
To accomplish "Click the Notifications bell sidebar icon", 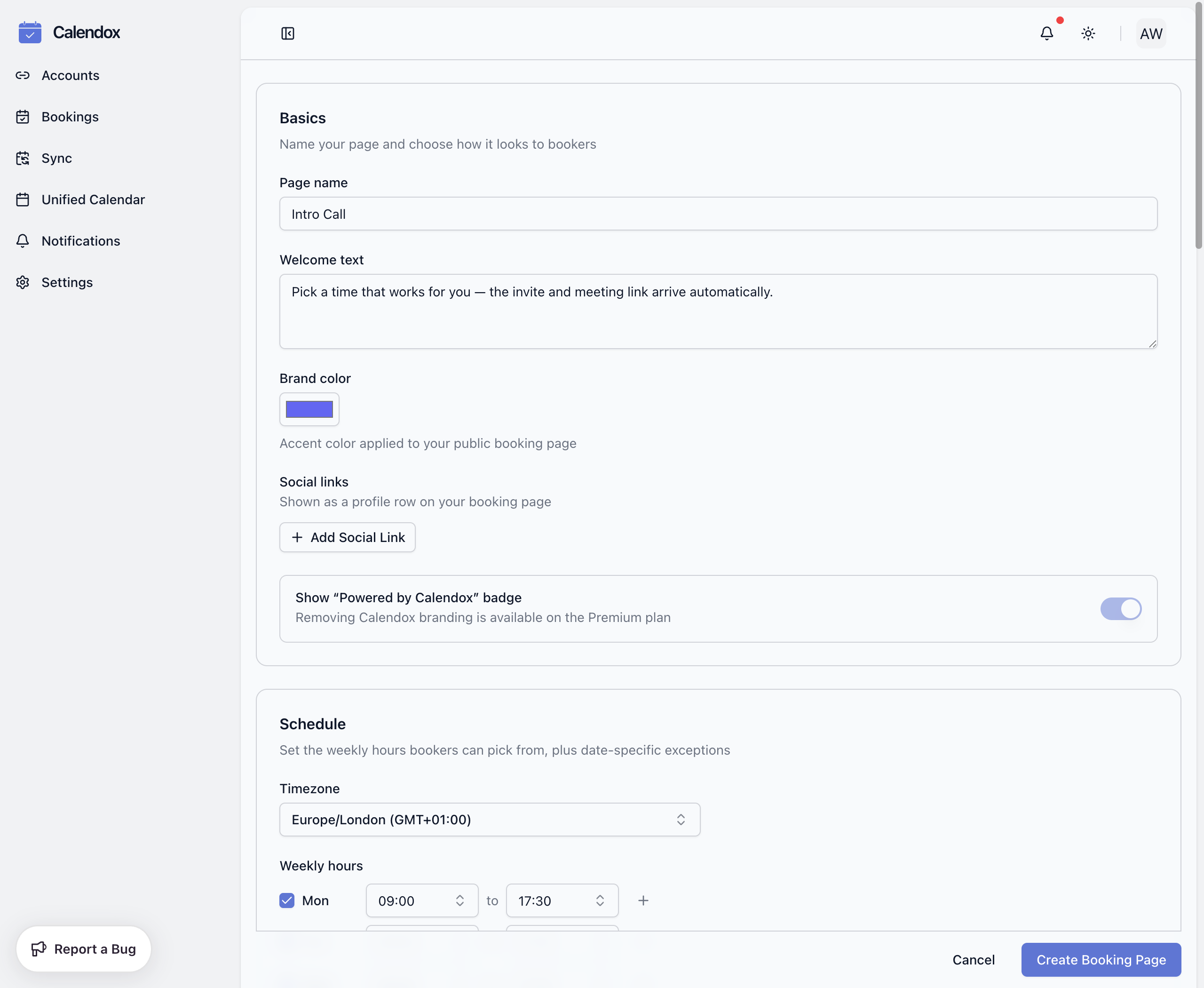I will coord(23,241).
